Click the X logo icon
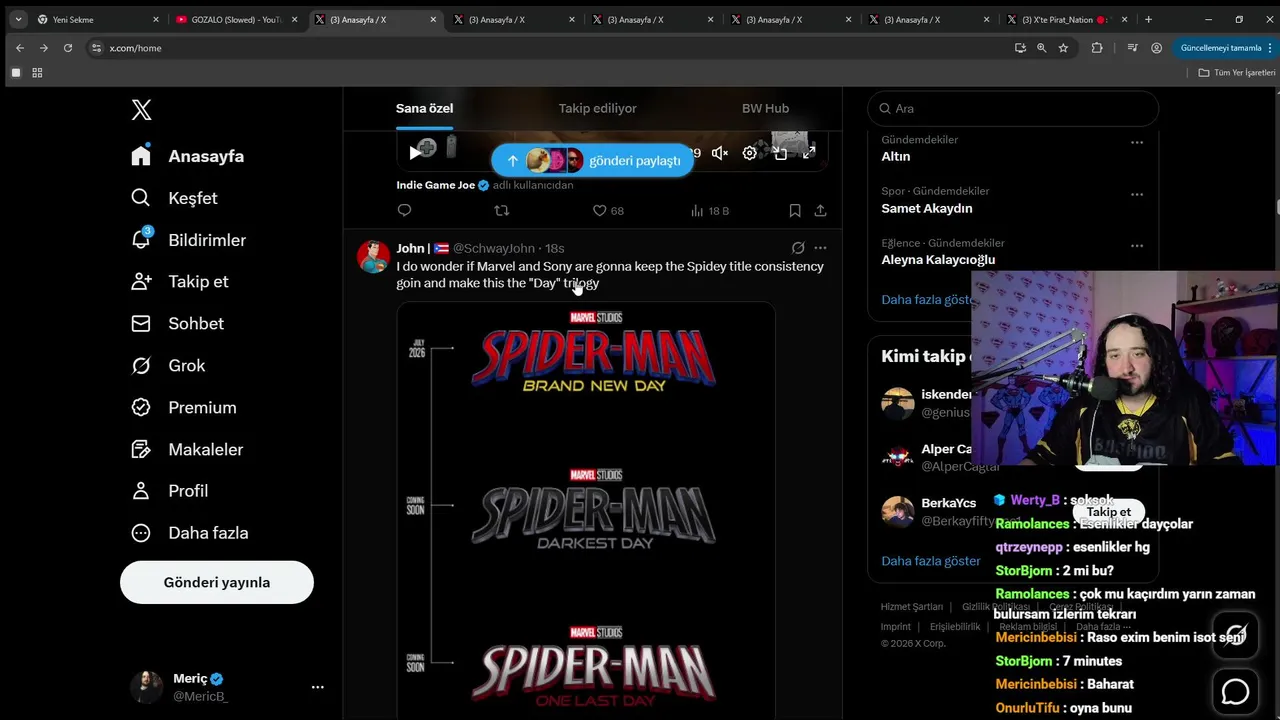Viewport: 1280px width, 720px height. (142, 110)
